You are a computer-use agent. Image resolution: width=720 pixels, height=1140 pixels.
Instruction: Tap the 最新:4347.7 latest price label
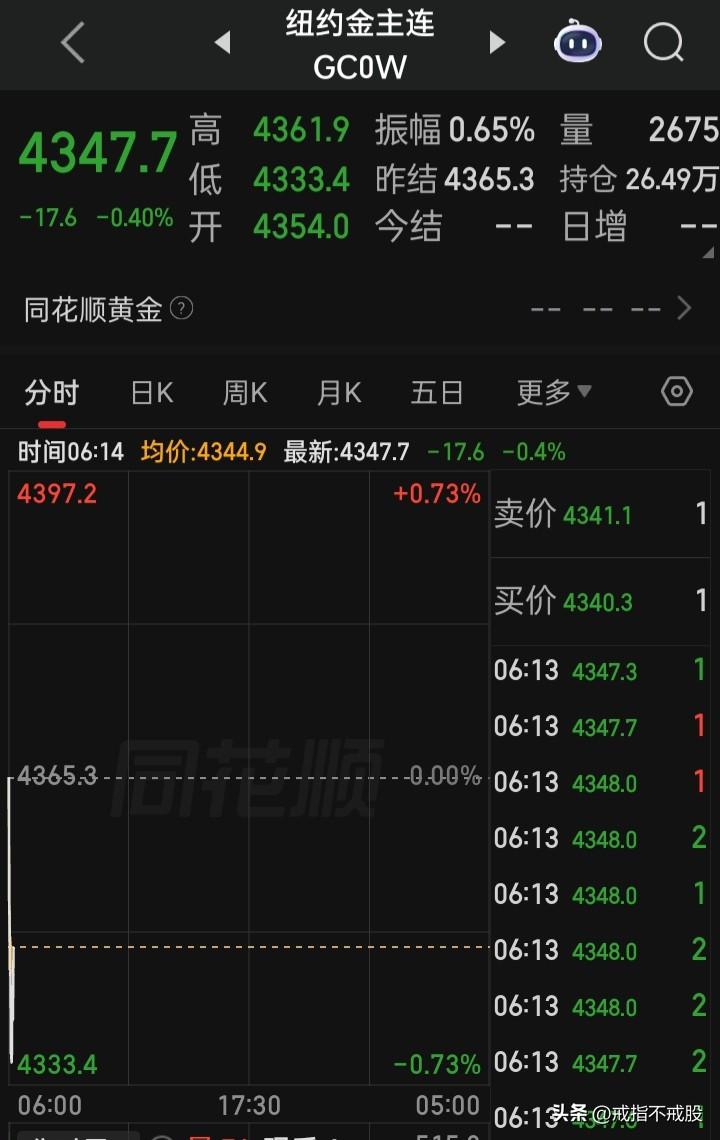[346, 451]
